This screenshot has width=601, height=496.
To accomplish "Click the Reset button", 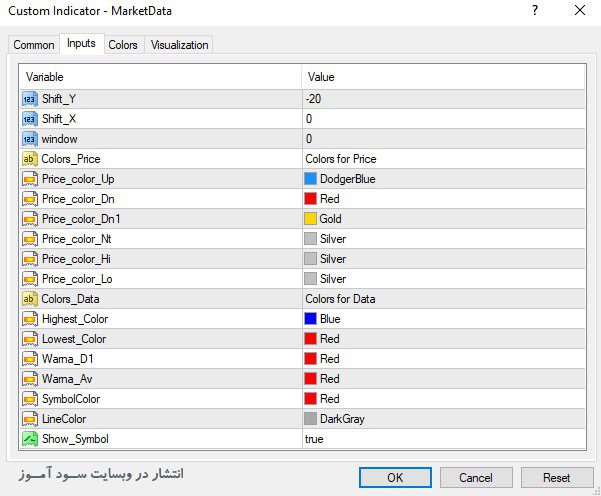I will point(557,478).
